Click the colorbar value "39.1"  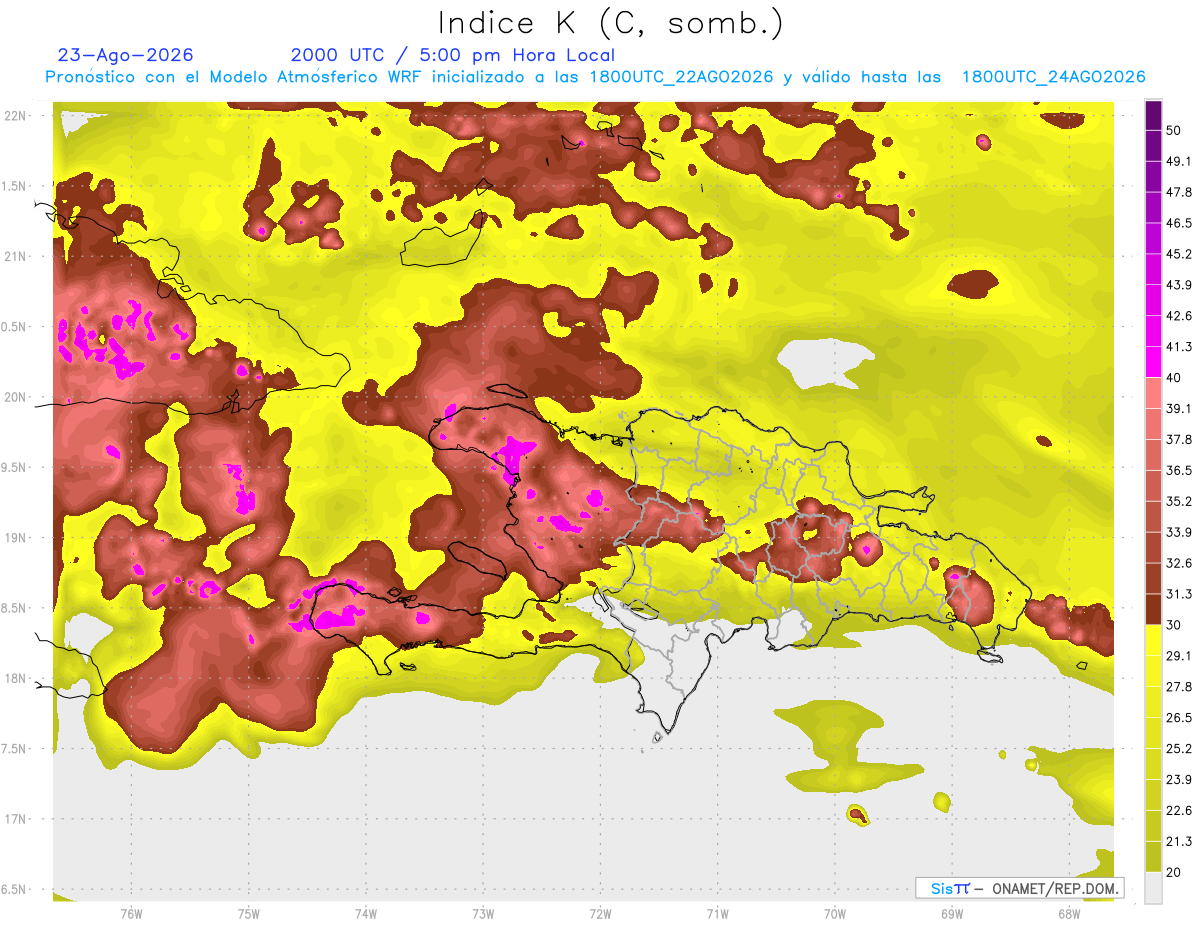click(1179, 409)
